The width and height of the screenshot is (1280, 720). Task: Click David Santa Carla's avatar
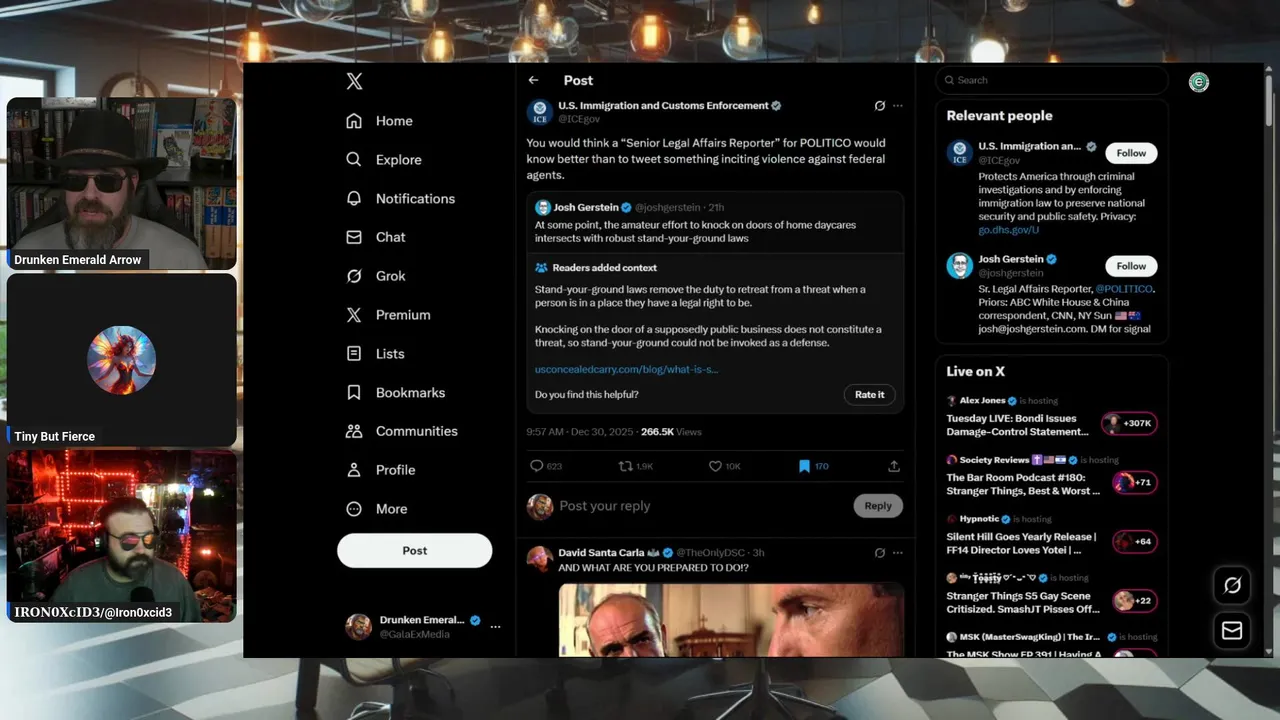pos(540,559)
